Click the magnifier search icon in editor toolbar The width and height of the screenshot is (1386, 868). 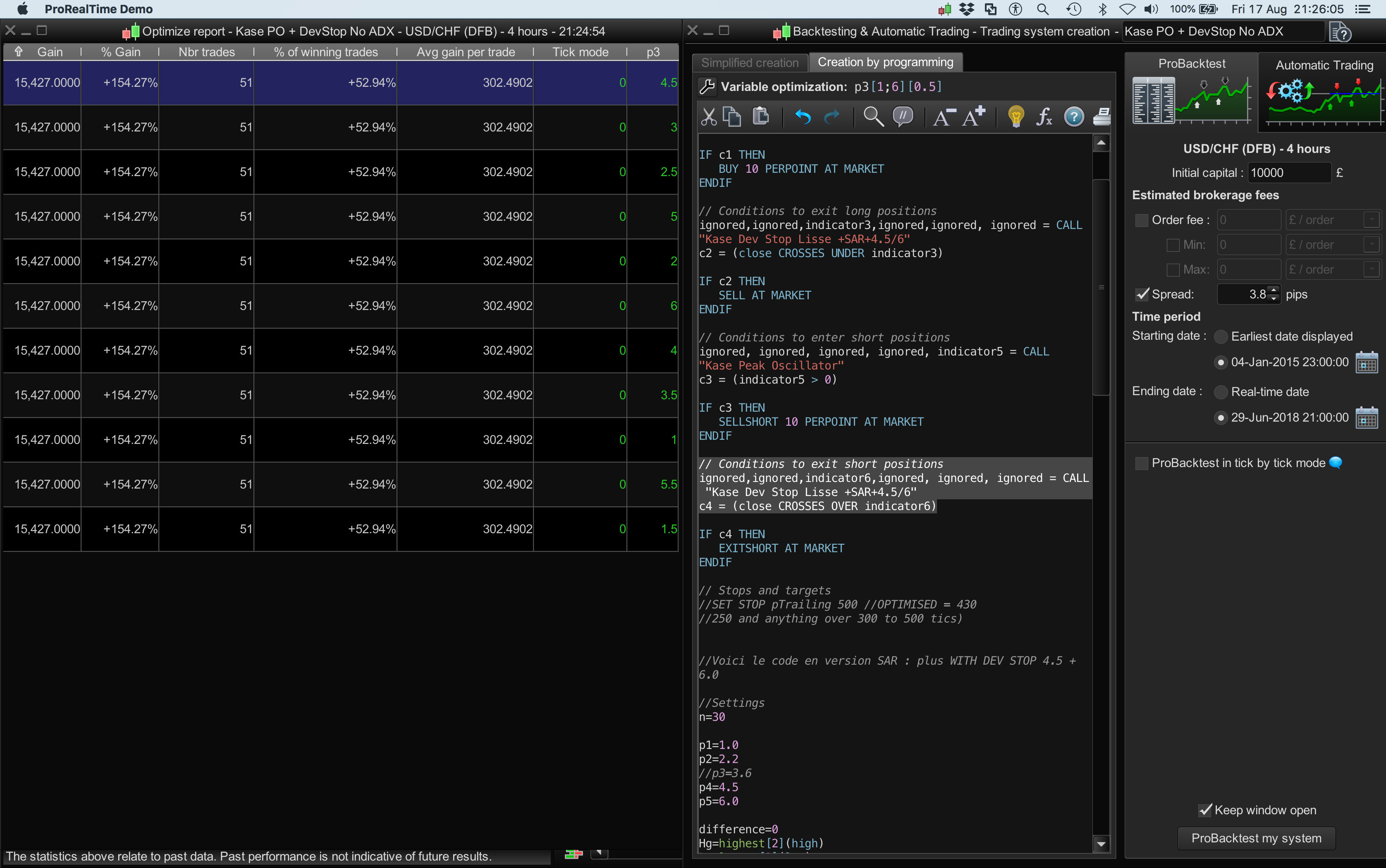(873, 117)
